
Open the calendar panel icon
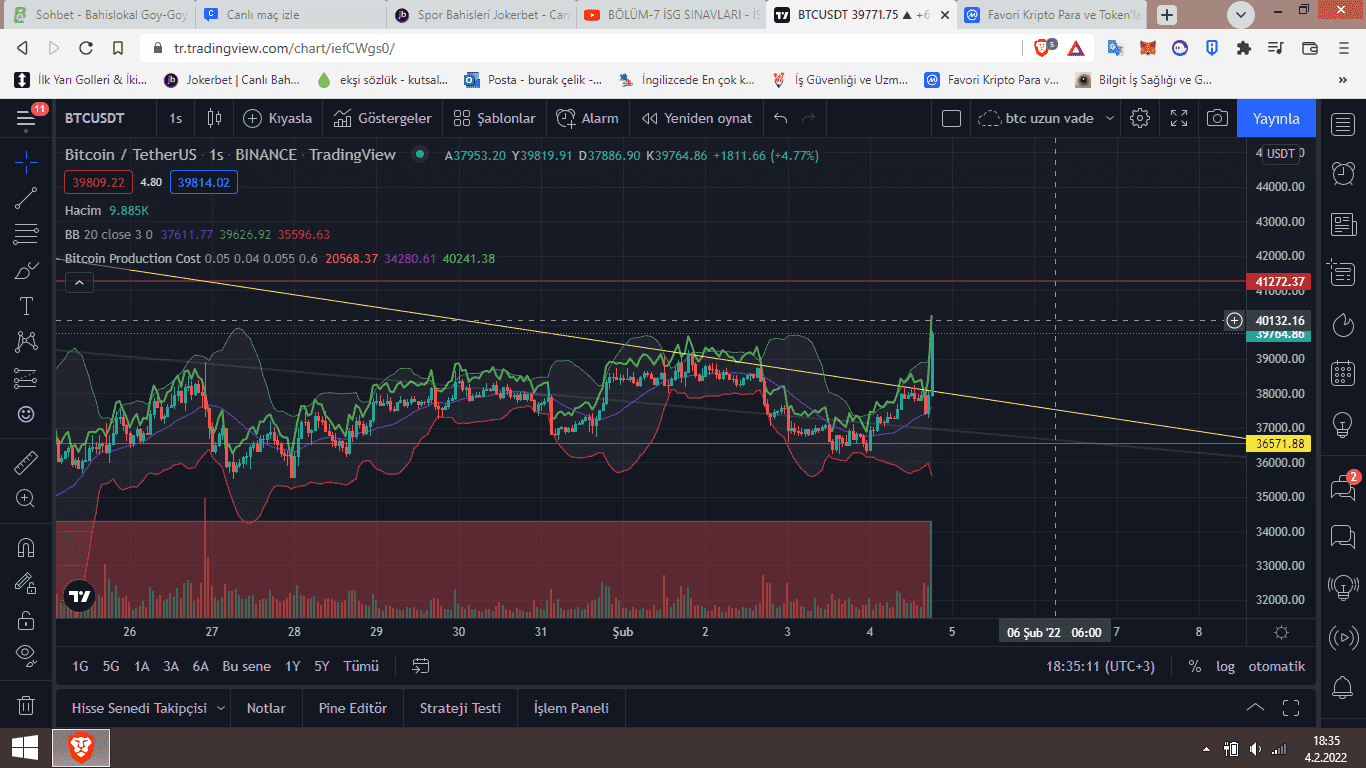(x=1342, y=374)
